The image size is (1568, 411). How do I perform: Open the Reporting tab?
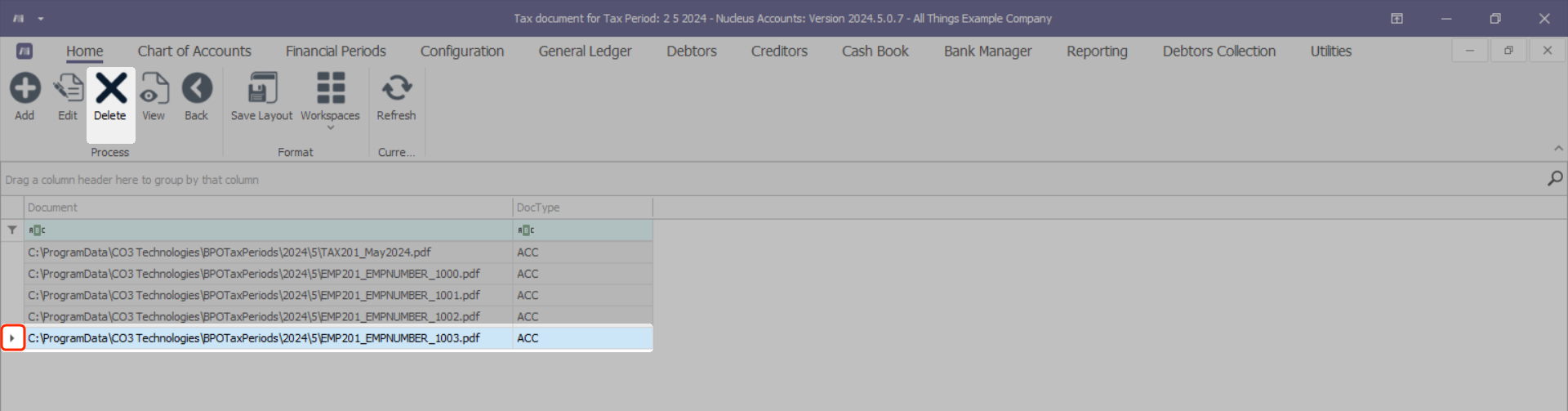coord(1097,51)
